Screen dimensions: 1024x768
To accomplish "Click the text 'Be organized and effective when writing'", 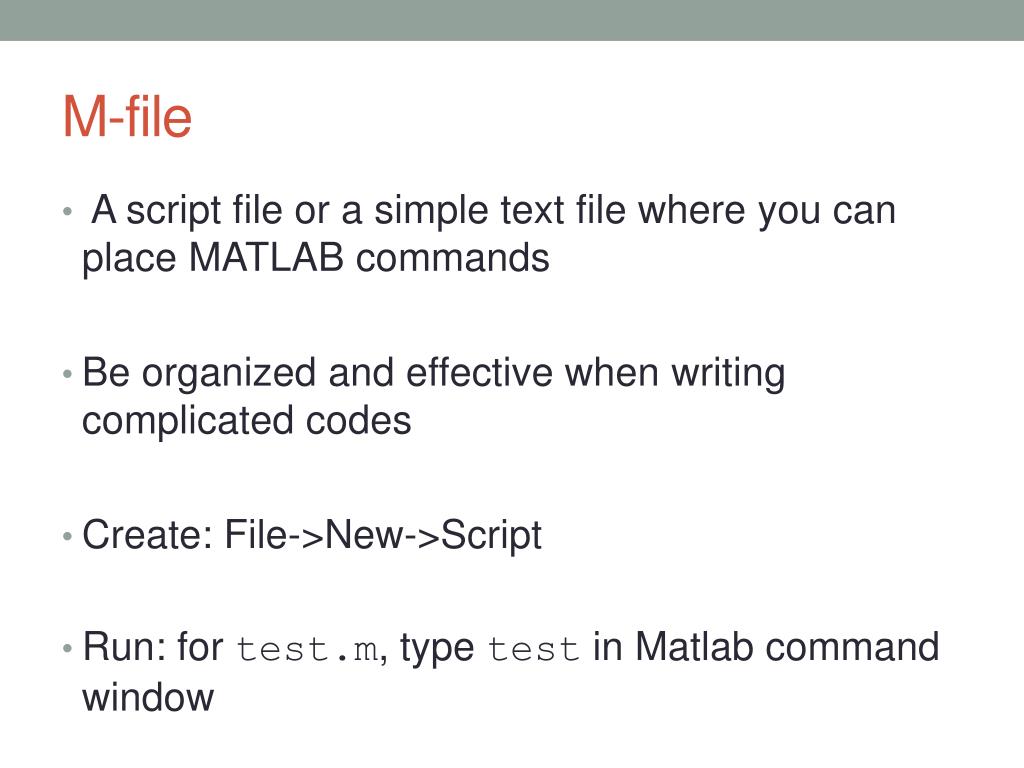I will (433, 374).
